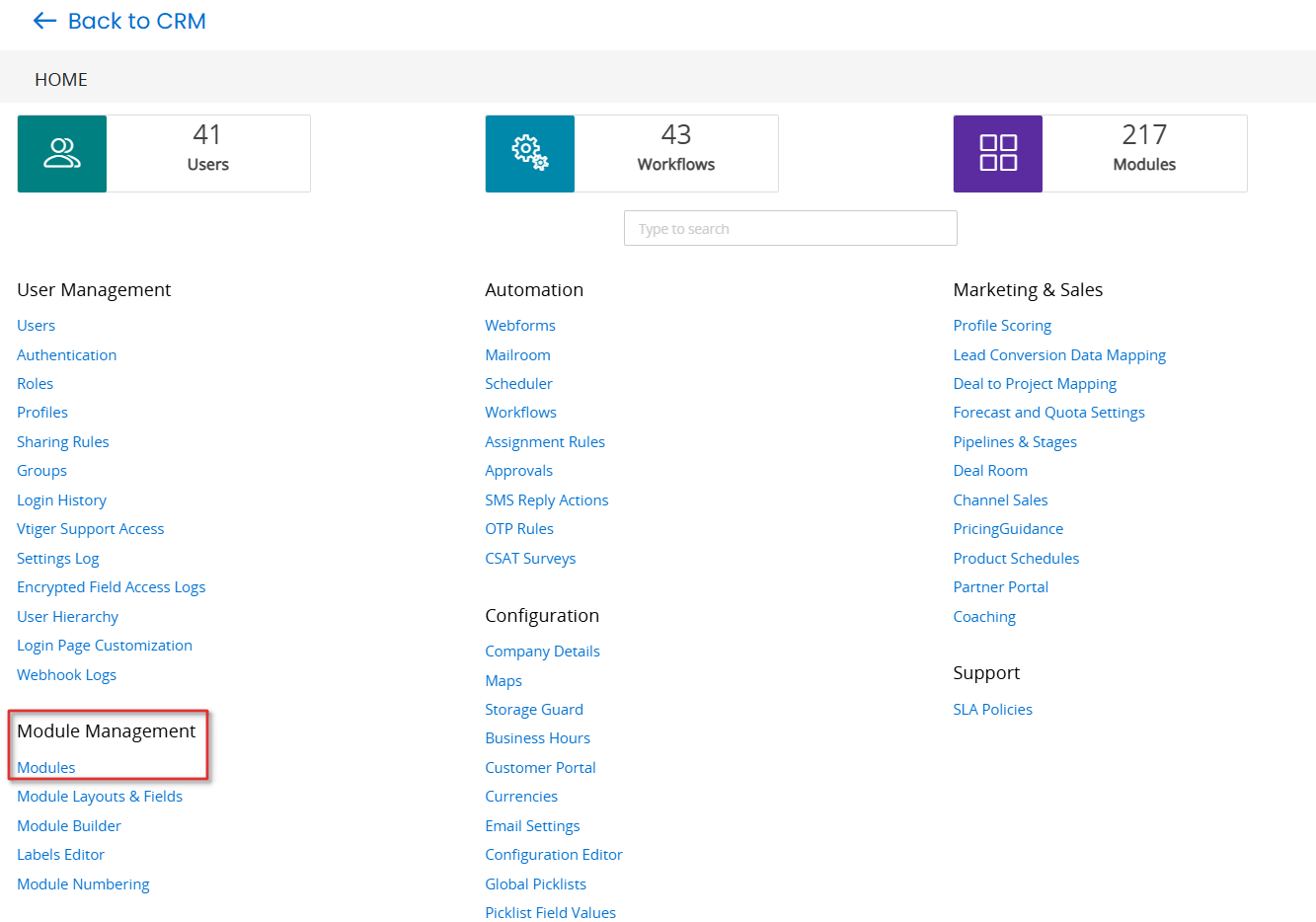
Task: Click the Workflows gears icon tile
Action: (529, 153)
